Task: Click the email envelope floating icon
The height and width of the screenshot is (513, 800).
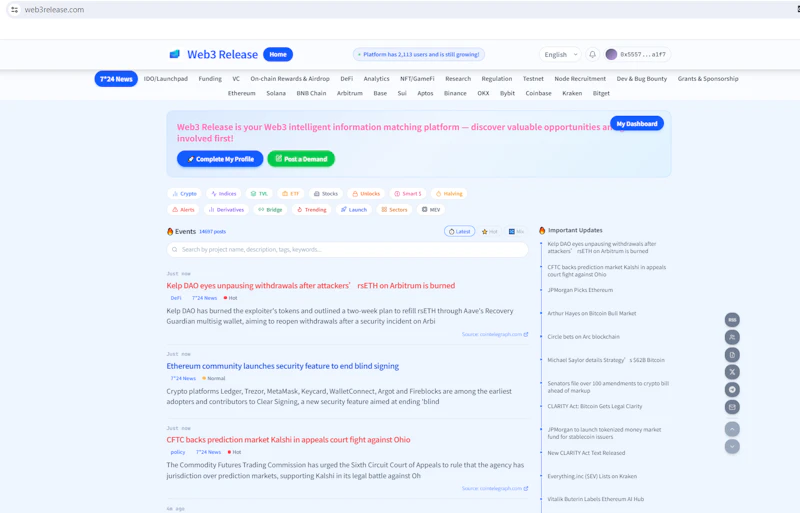Action: coord(732,407)
